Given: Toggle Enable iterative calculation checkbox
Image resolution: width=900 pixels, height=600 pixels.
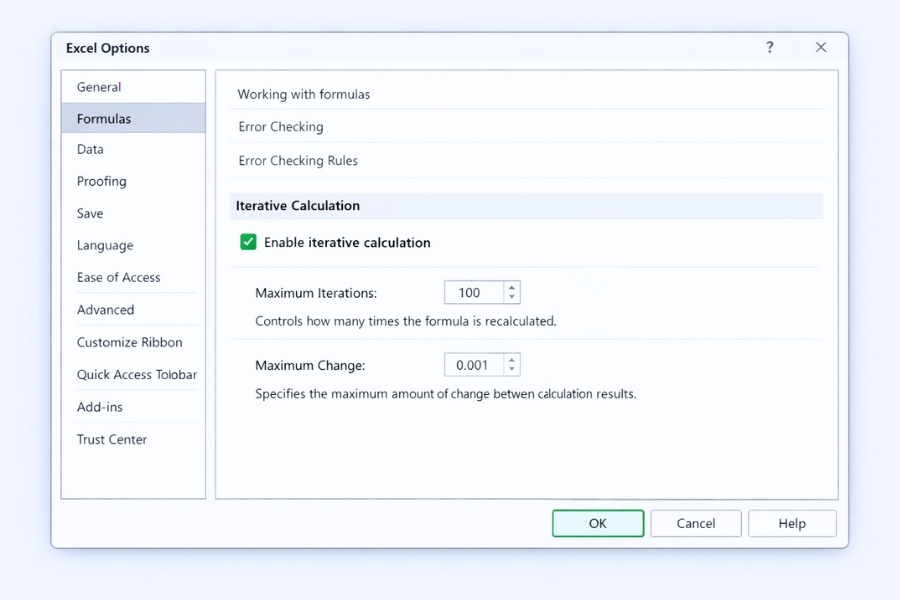Looking at the screenshot, I should click(249, 242).
